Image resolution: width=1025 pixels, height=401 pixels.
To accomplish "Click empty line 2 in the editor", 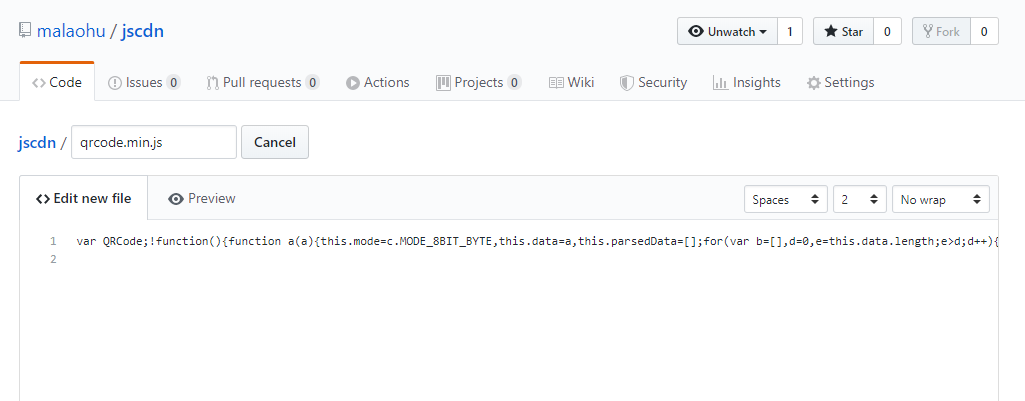I will point(536,260).
